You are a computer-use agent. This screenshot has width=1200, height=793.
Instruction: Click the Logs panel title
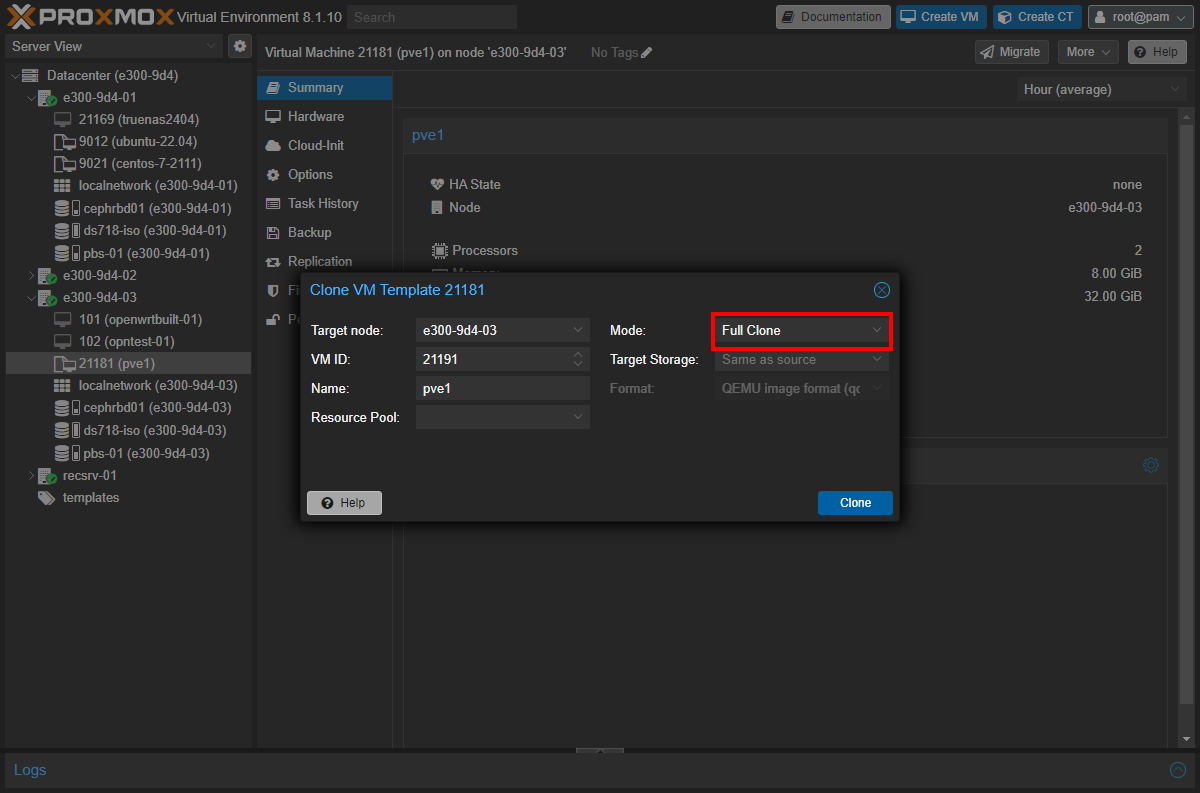tap(30, 770)
